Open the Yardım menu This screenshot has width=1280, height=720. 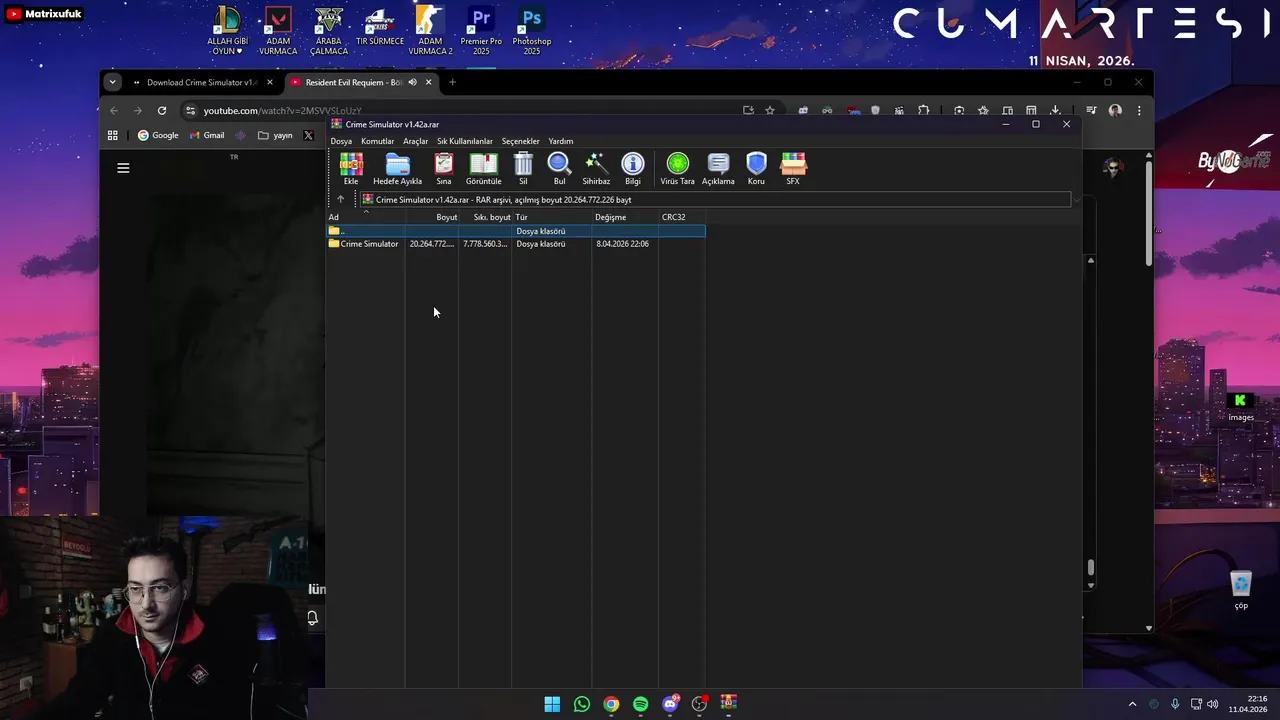click(x=560, y=141)
